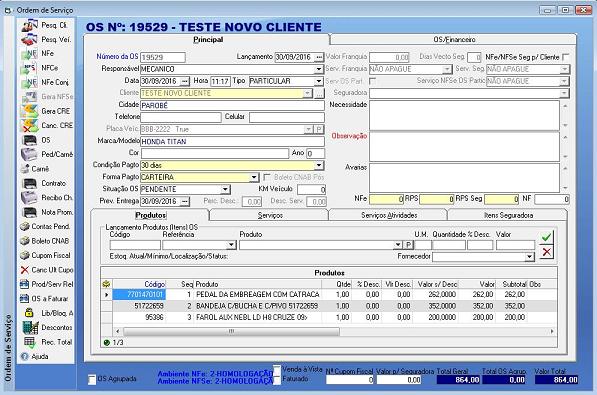Viewport: 597px width, 395px height.
Task: Open Descontos calculator icon
Action: 30,328
